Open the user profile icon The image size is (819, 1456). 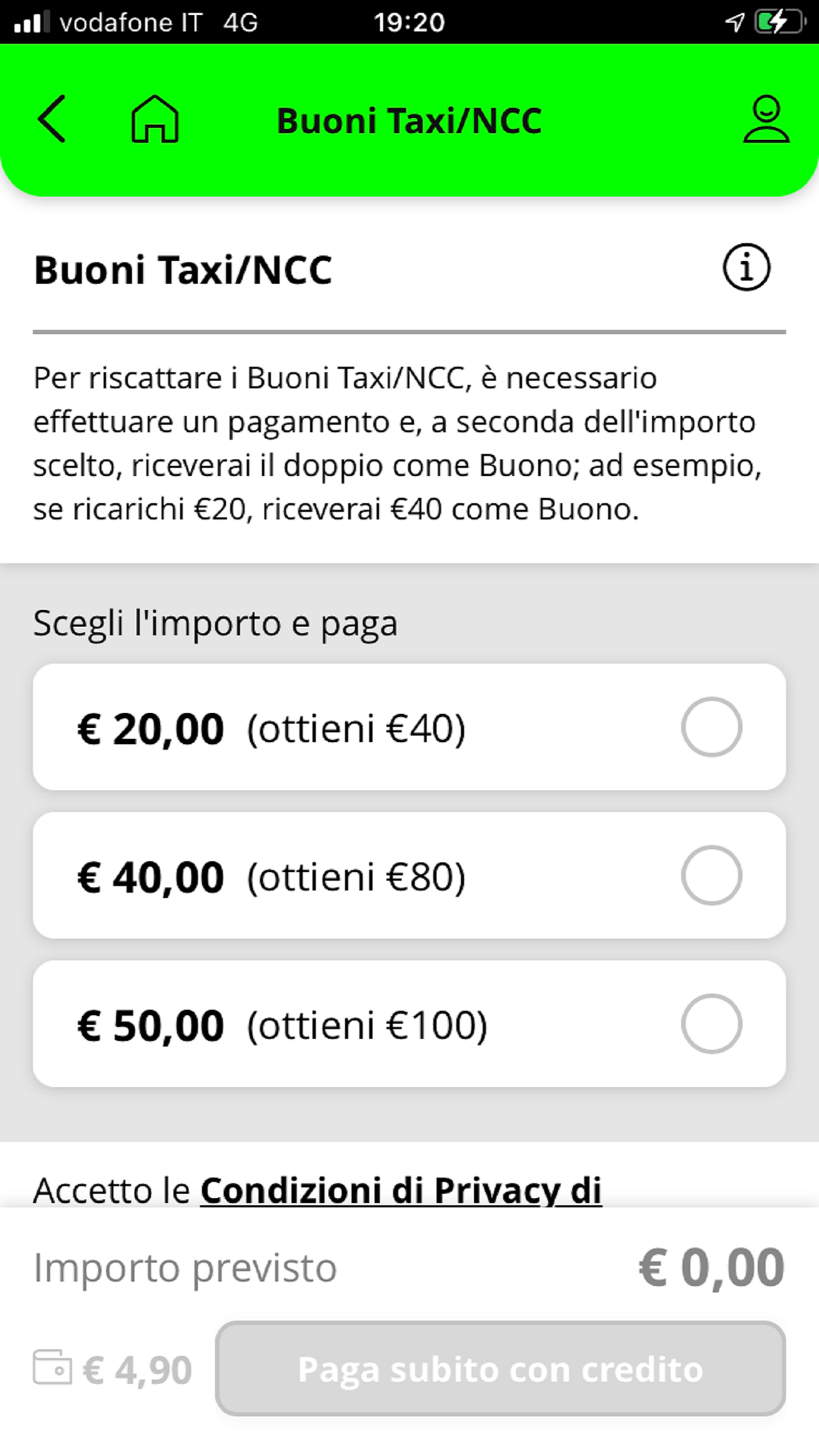[766, 119]
